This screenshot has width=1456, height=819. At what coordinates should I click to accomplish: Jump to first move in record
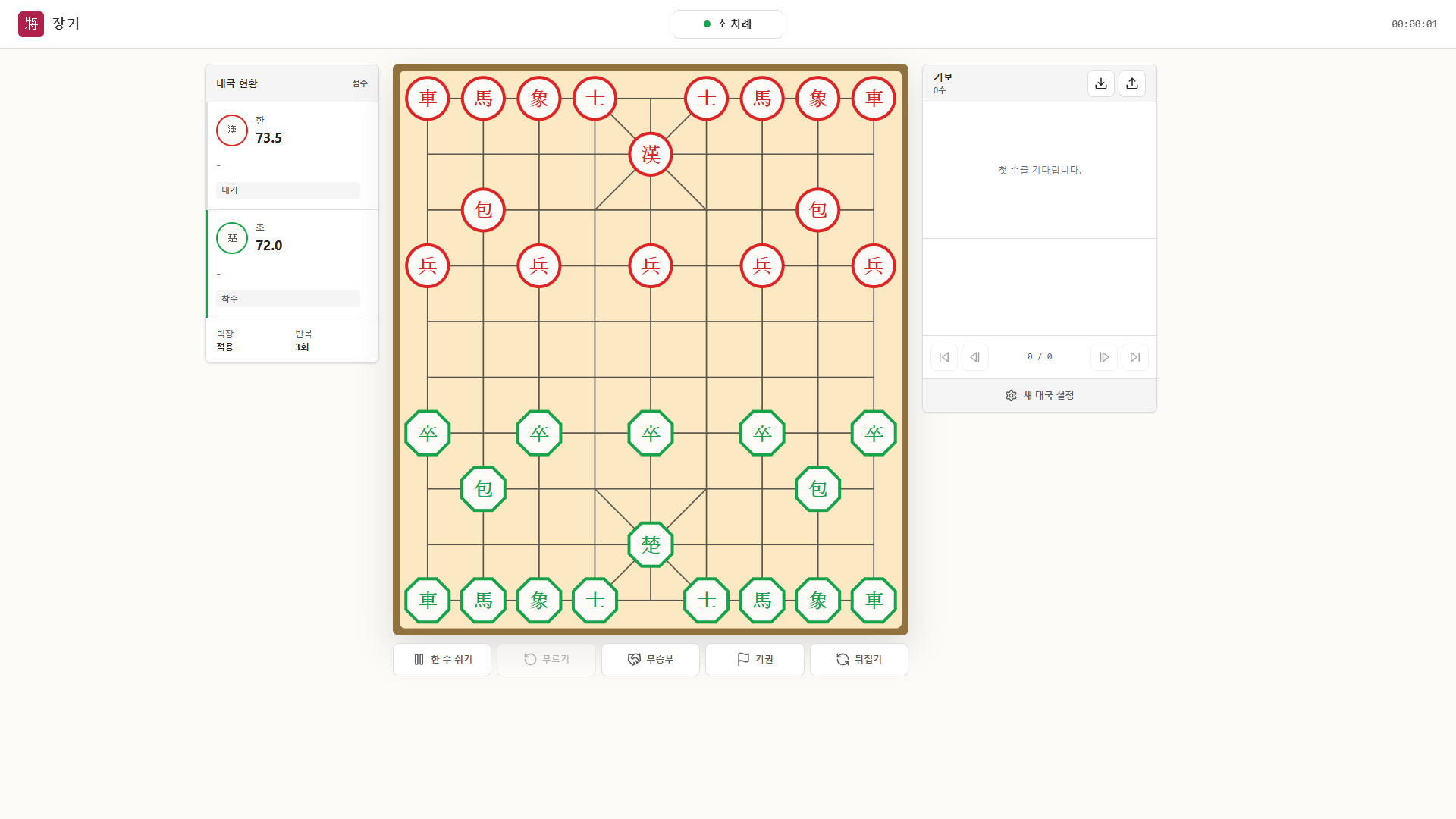click(x=944, y=357)
